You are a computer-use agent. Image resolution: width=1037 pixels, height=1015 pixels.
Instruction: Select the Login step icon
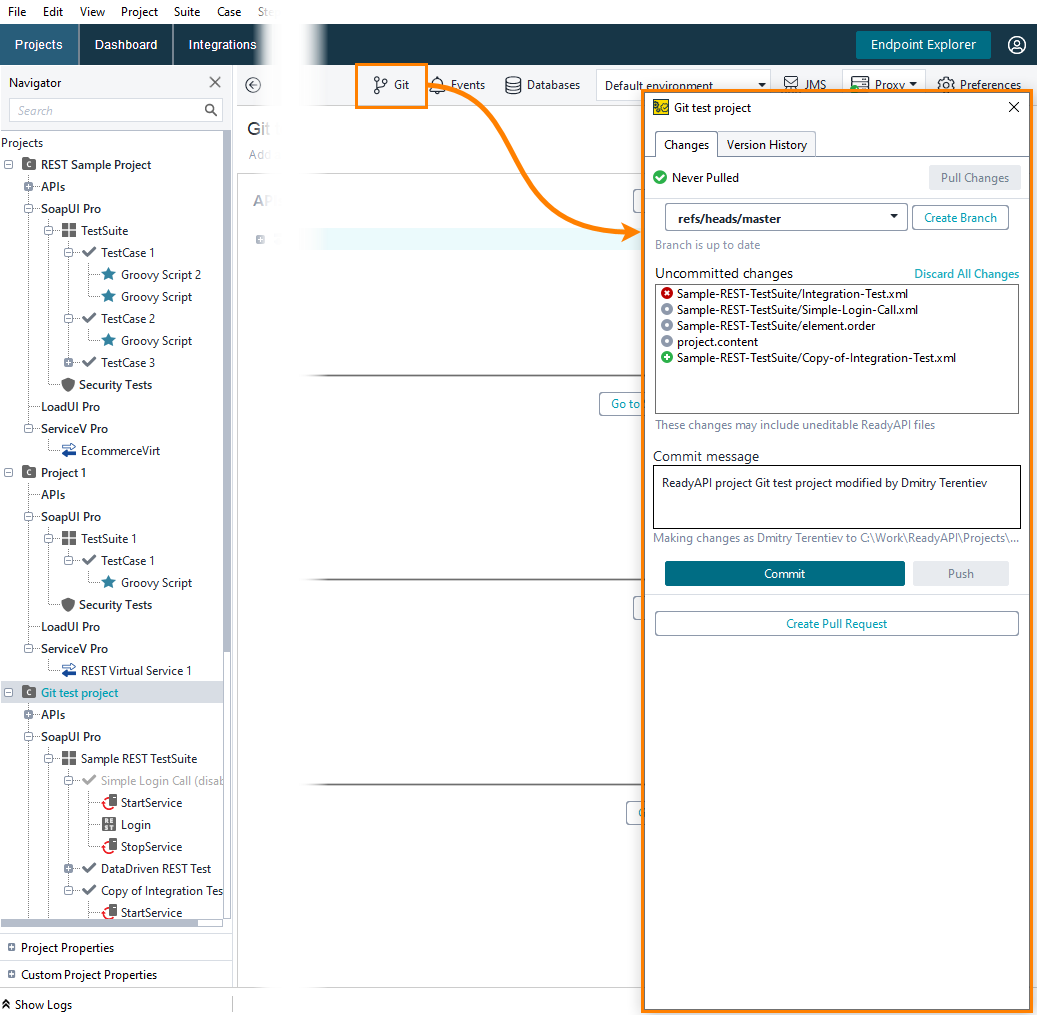click(109, 825)
